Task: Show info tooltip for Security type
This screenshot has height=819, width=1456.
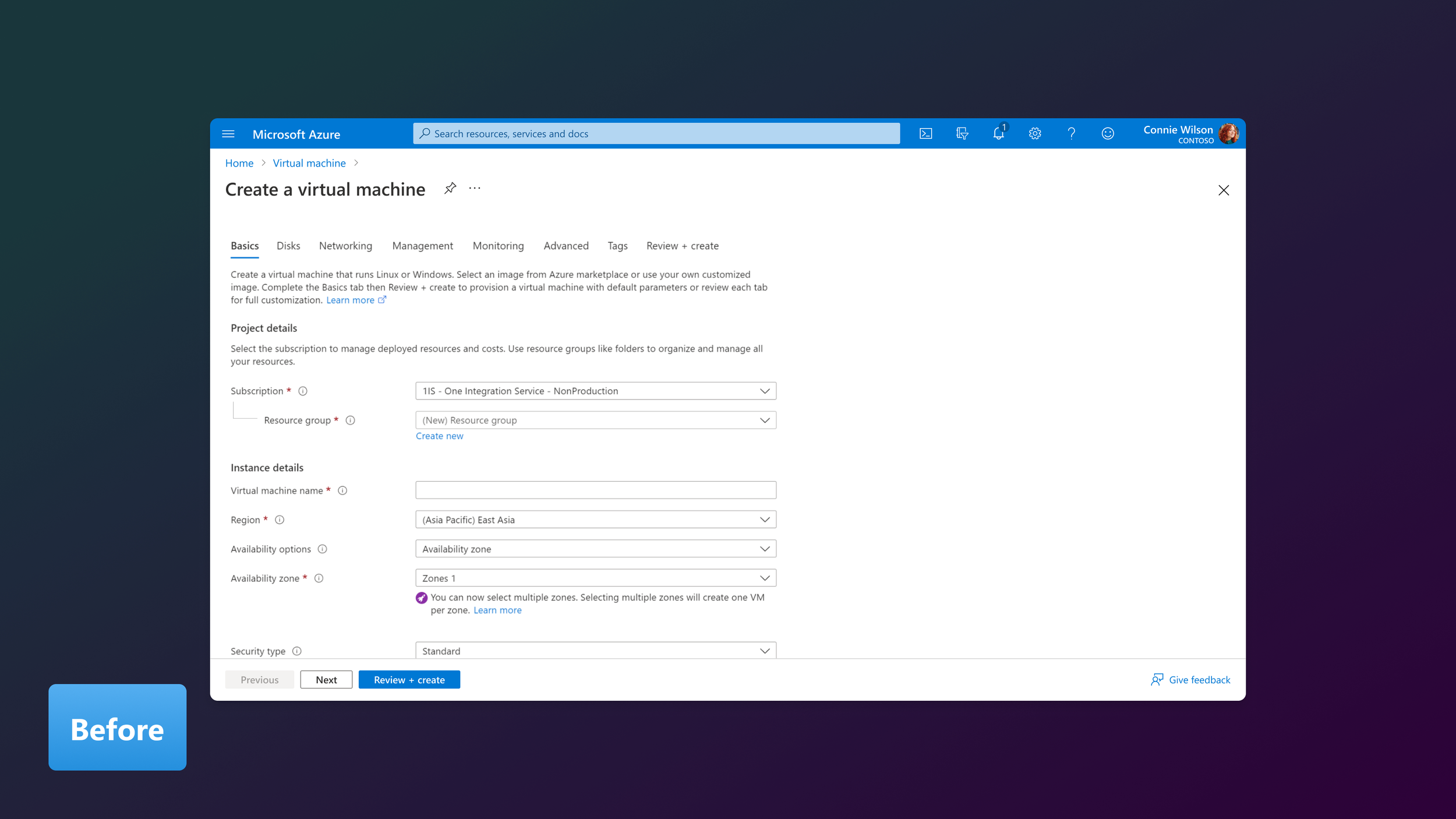Action: (297, 651)
